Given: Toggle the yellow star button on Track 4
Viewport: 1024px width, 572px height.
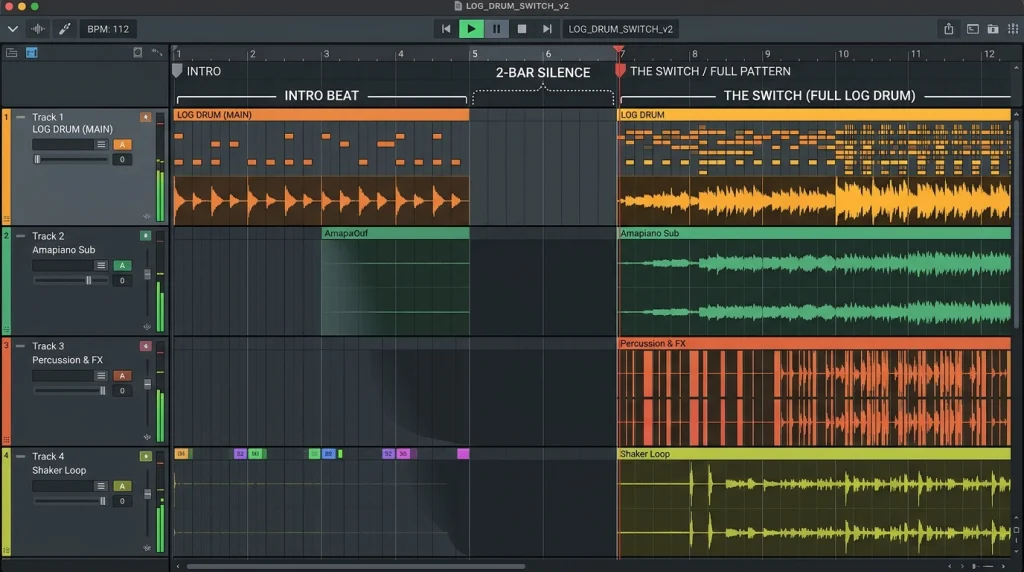Looking at the screenshot, I should click(146, 456).
